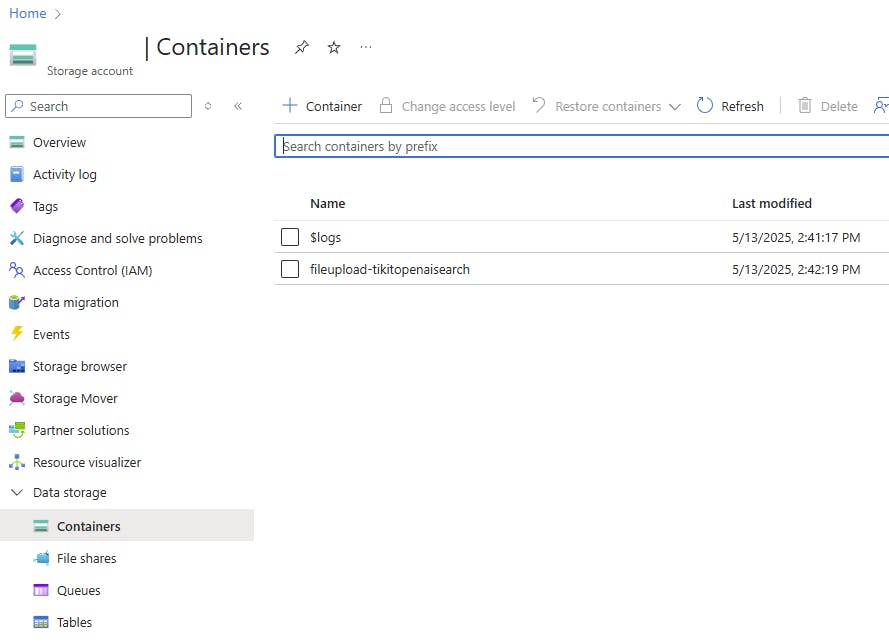Pin the Containers page with pushpin icon

[301, 47]
